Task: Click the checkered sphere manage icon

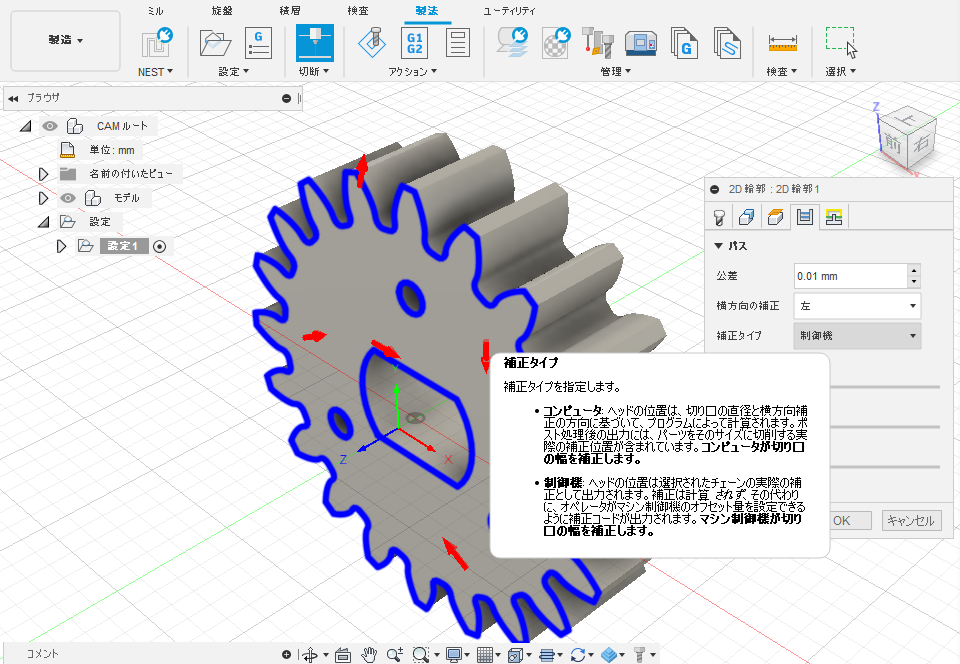Action: point(555,43)
